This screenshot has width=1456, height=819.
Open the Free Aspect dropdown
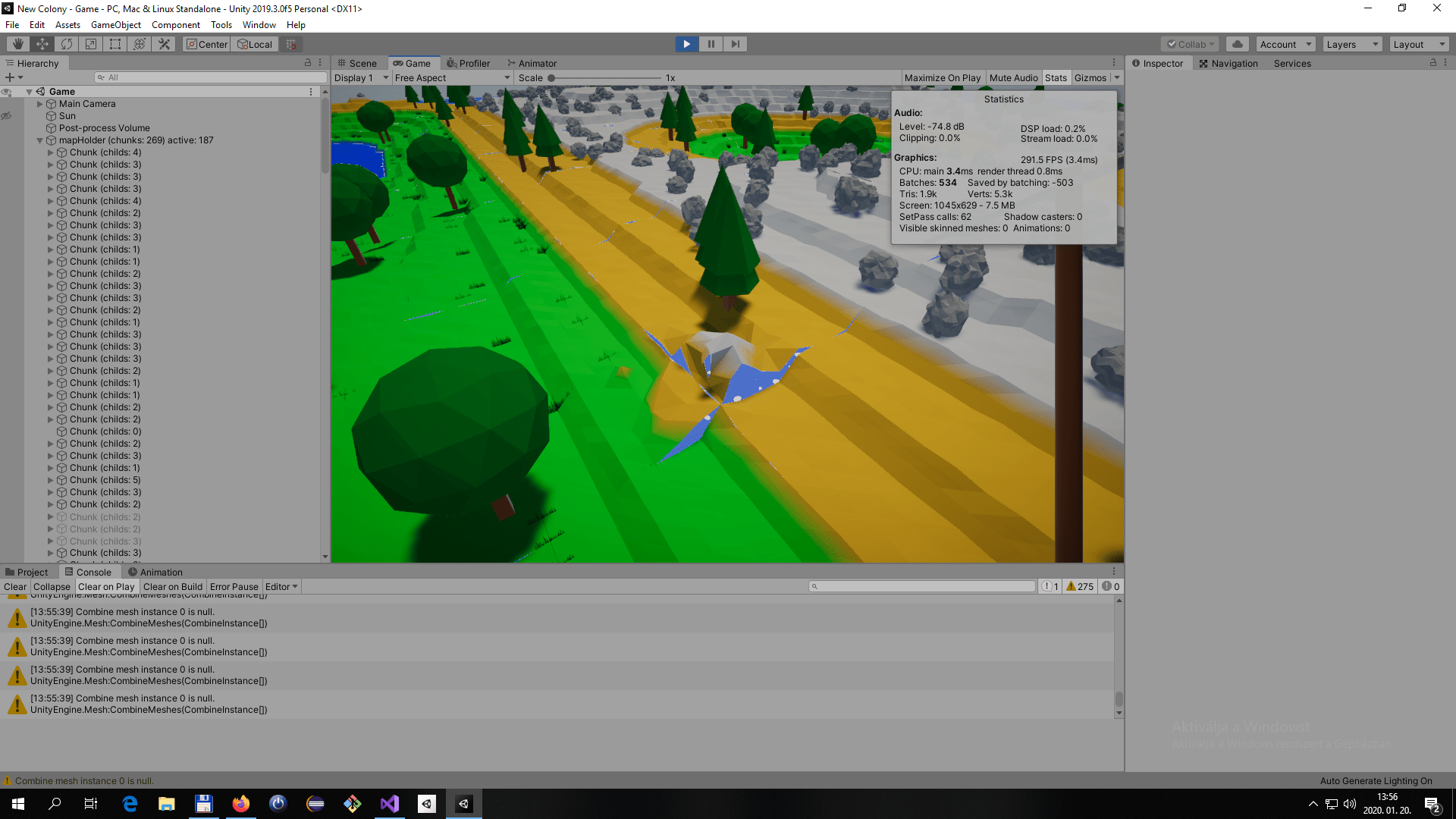coord(452,78)
